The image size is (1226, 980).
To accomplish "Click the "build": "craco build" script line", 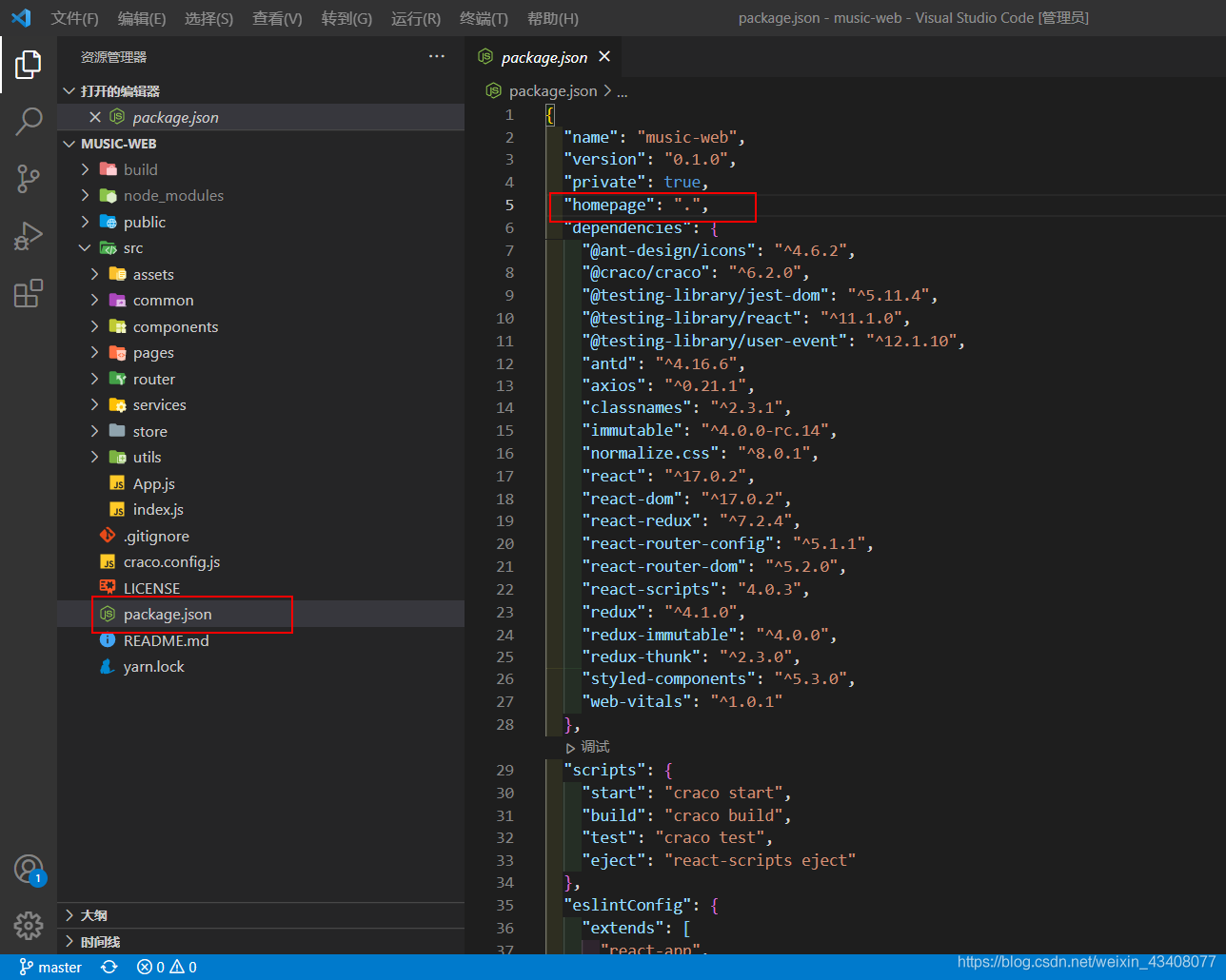I will tap(686, 815).
